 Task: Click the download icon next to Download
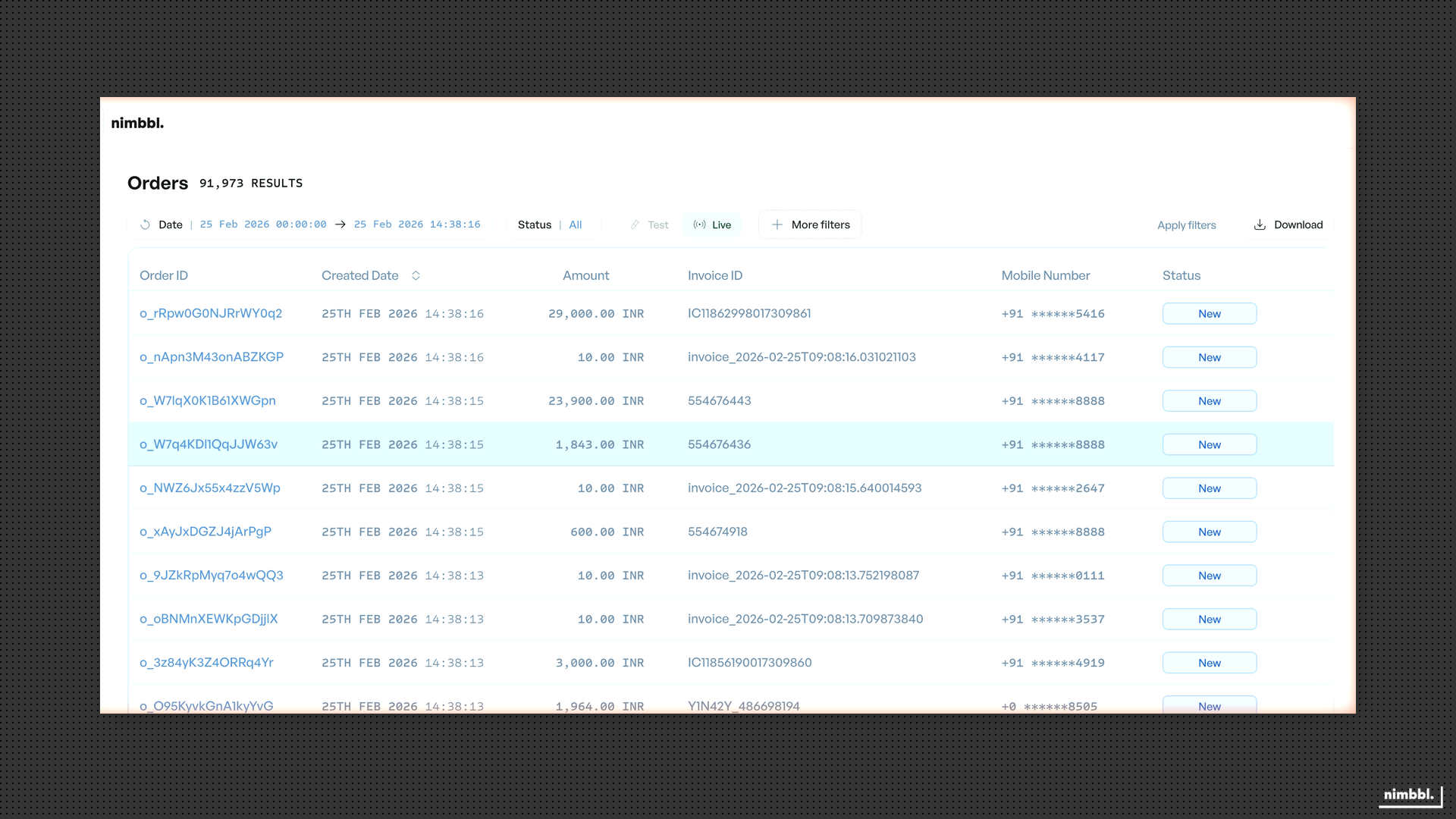[x=1260, y=224]
